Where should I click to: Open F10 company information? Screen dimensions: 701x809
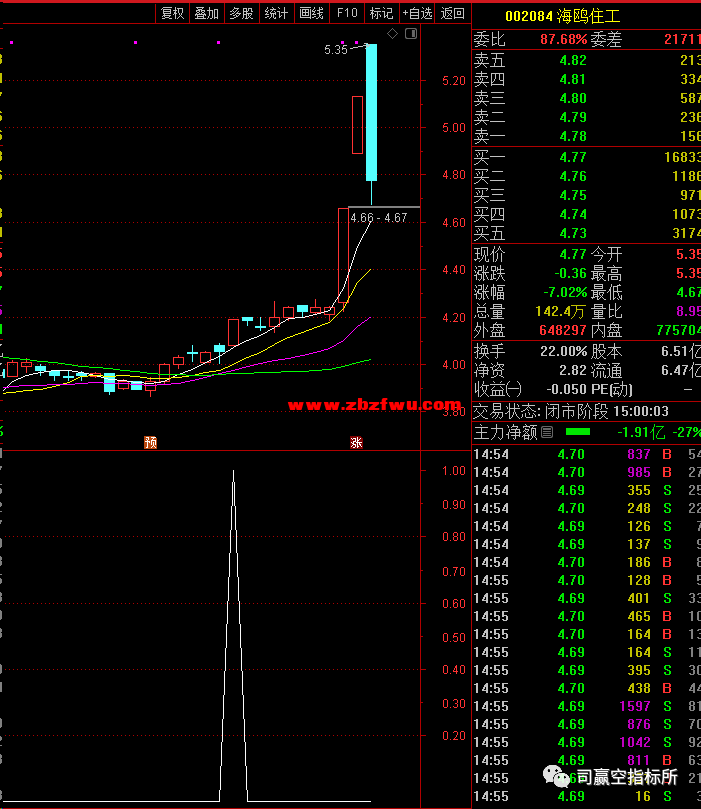346,13
